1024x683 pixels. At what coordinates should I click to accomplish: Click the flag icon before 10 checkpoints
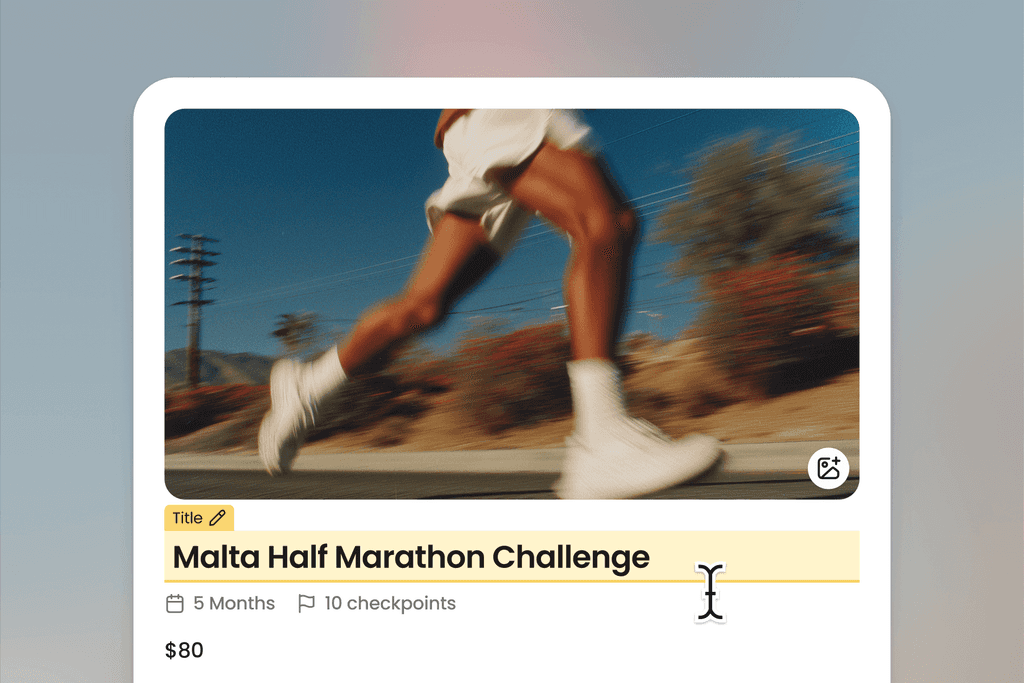point(306,603)
